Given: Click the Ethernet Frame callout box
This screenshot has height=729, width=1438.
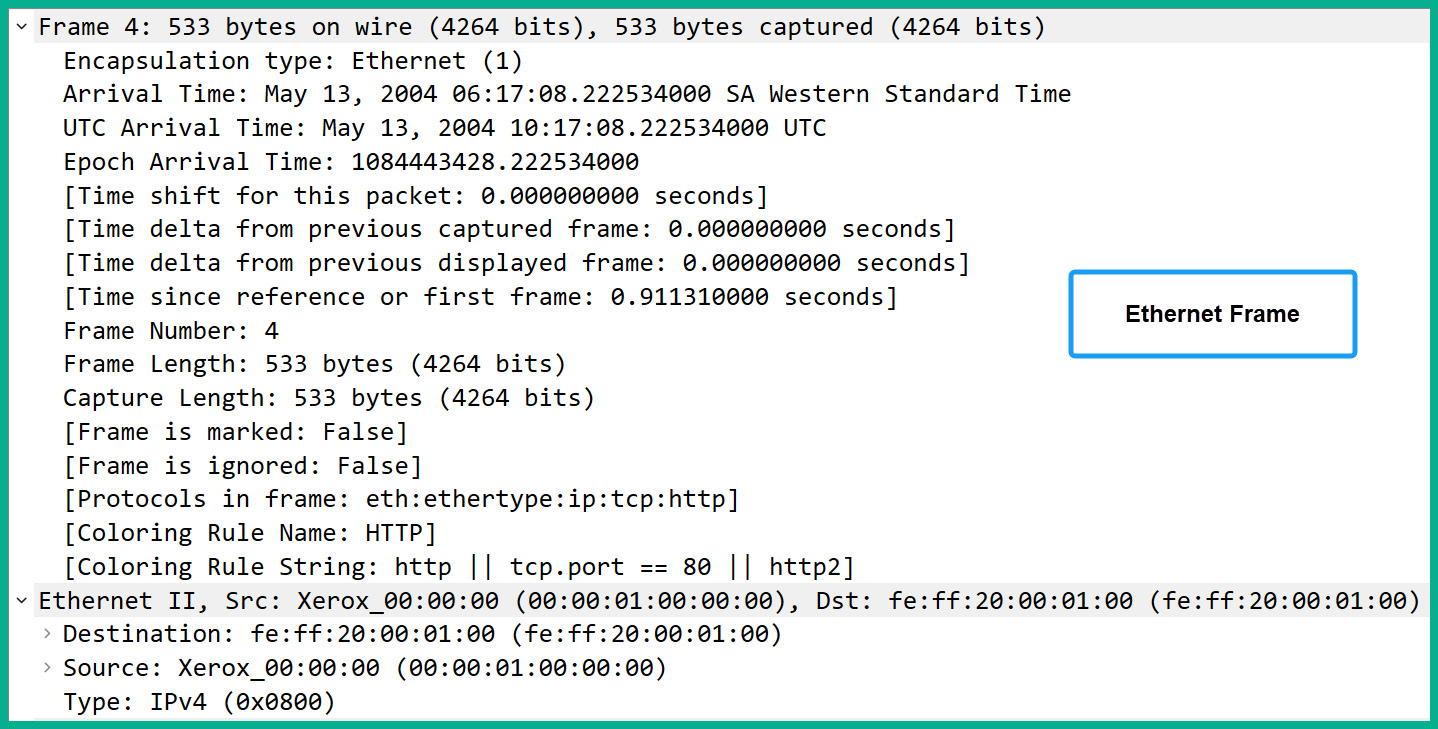Looking at the screenshot, I should pos(1212,313).
